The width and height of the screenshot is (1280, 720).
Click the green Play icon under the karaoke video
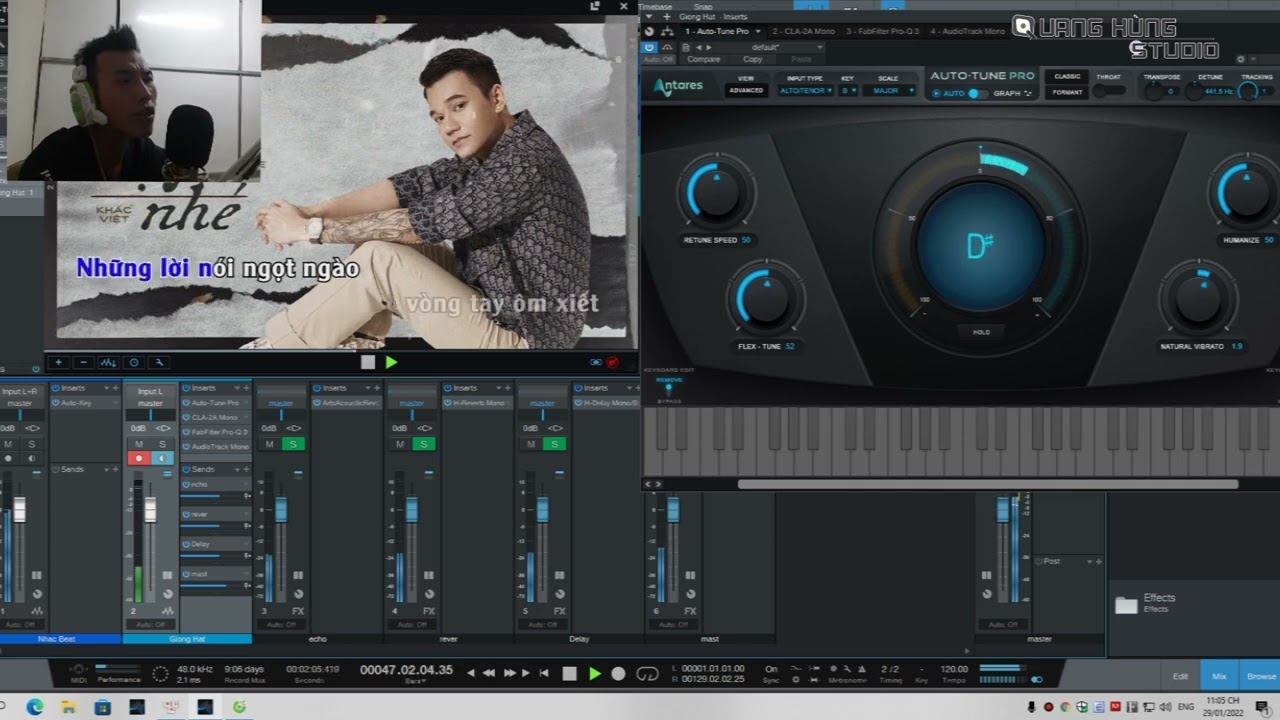[x=391, y=362]
